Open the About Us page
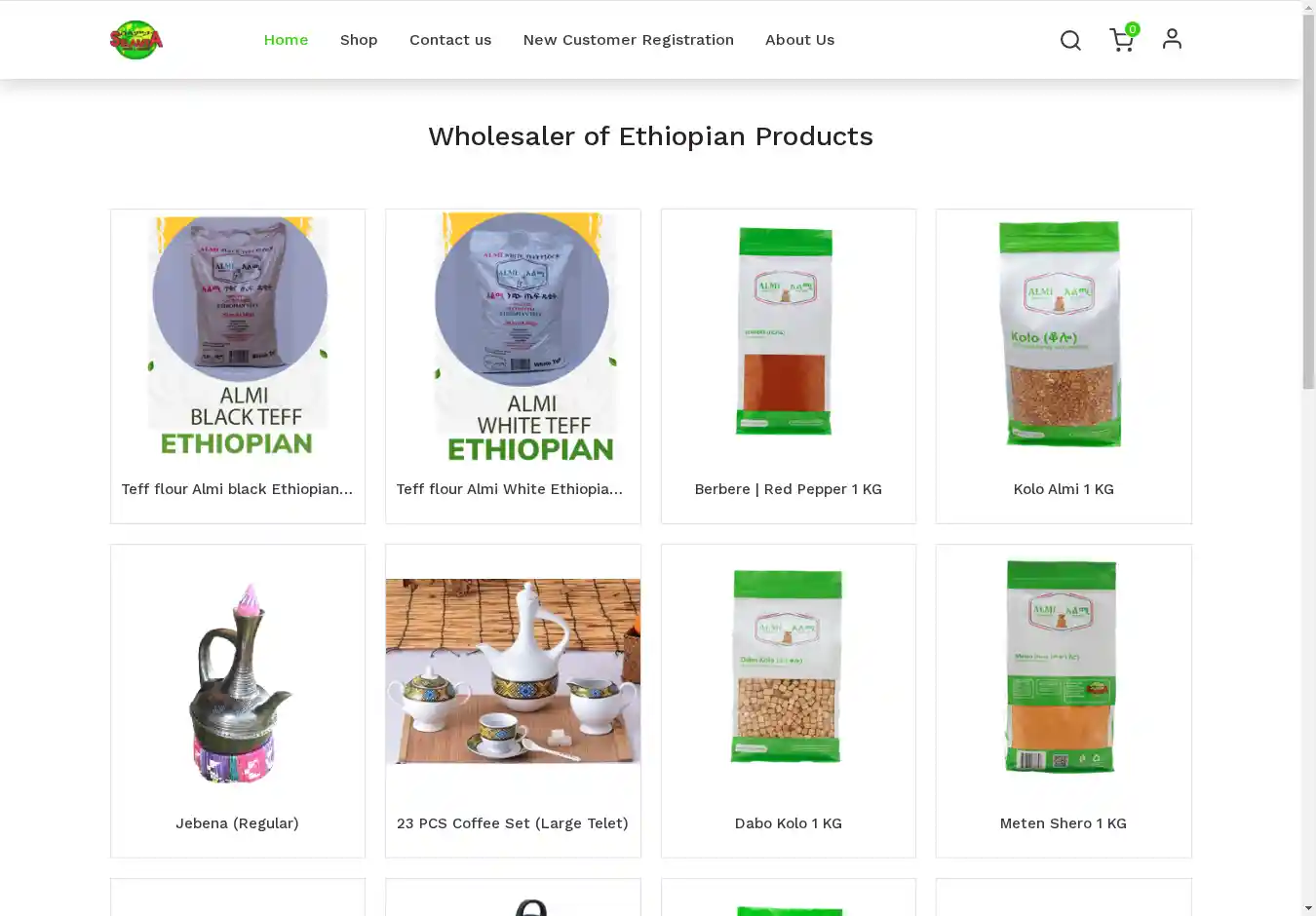The image size is (1316, 916). tap(799, 40)
